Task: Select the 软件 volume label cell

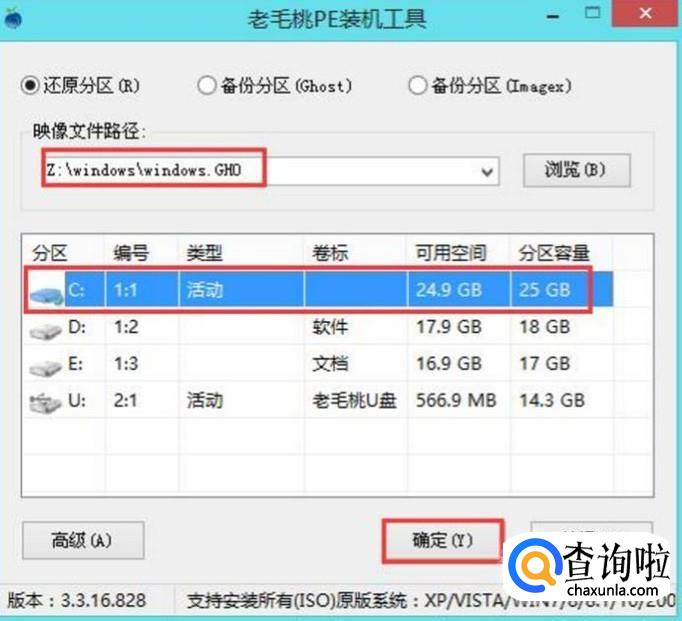Action: coord(330,327)
